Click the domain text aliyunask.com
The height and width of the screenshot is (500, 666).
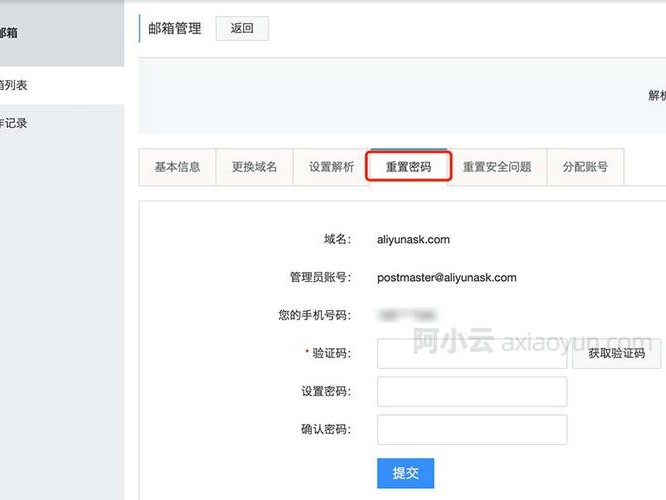coord(413,240)
